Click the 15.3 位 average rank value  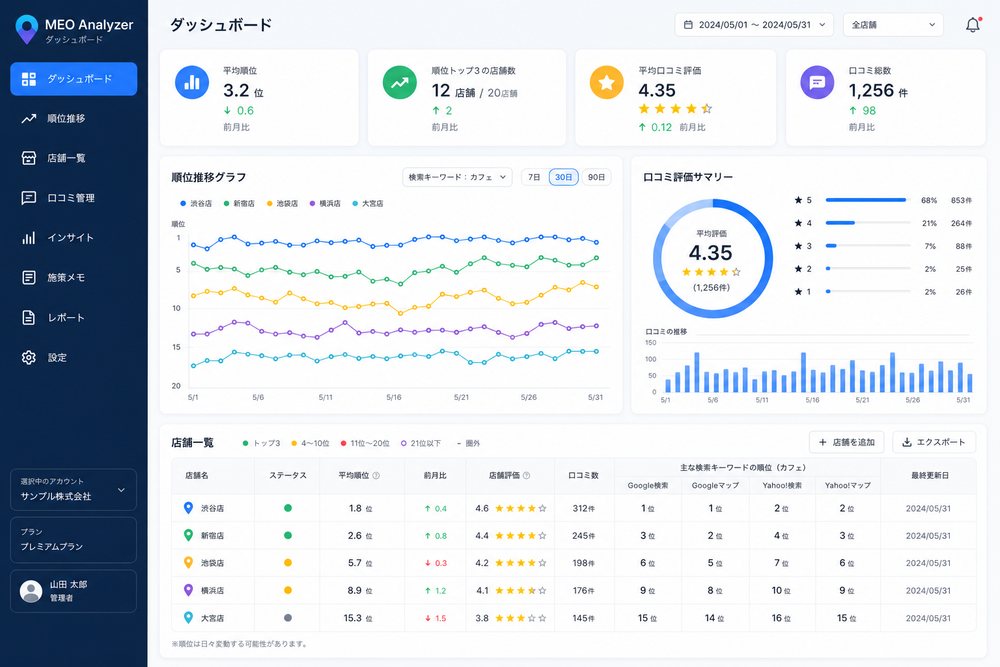[358, 618]
